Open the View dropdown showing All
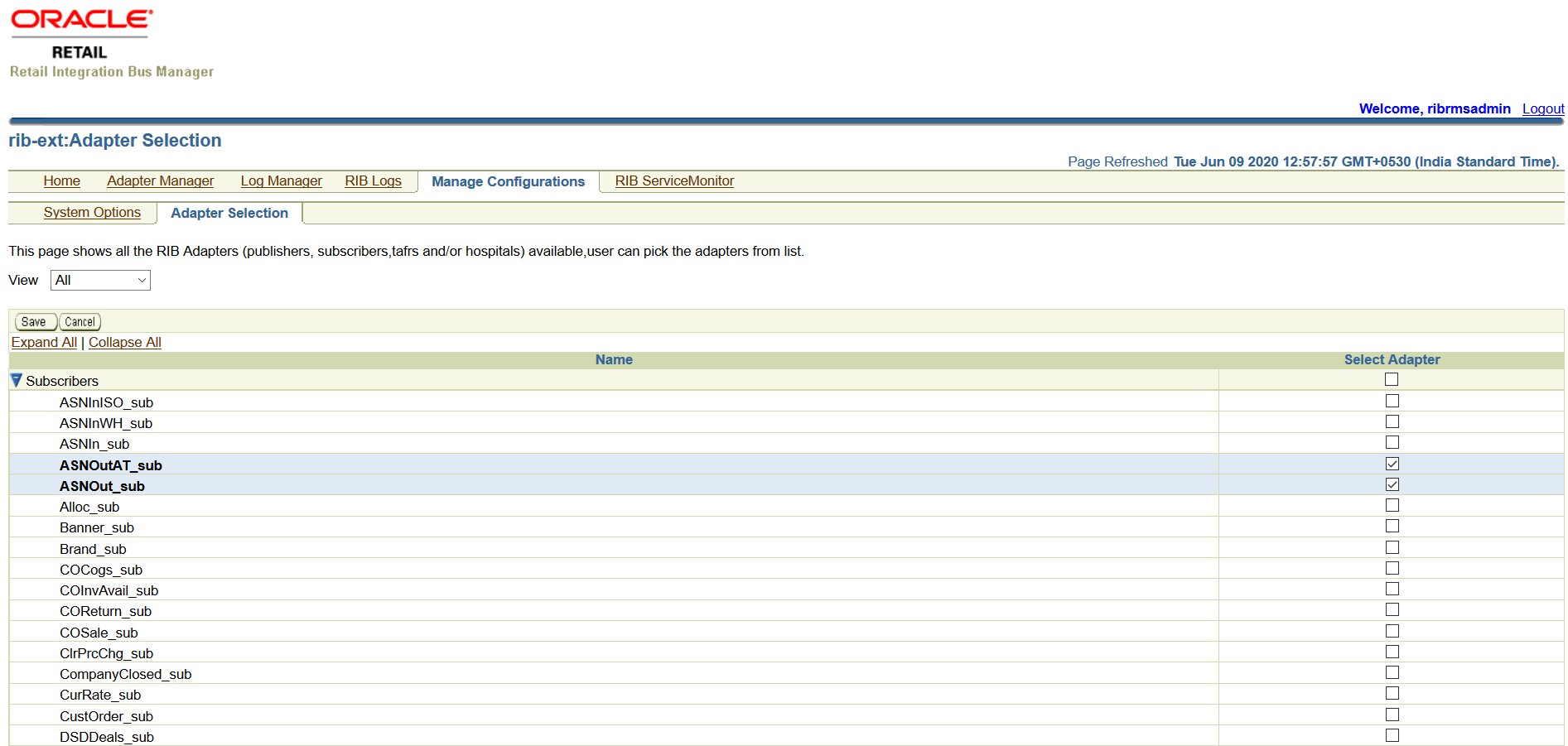This screenshot has height=746, width=1568. pos(100,280)
